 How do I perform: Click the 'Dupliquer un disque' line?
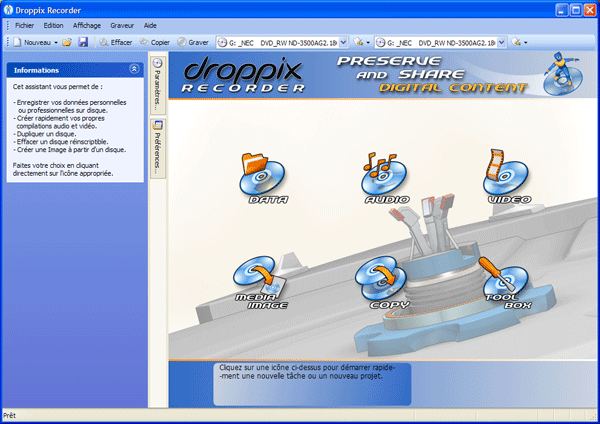[45, 134]
